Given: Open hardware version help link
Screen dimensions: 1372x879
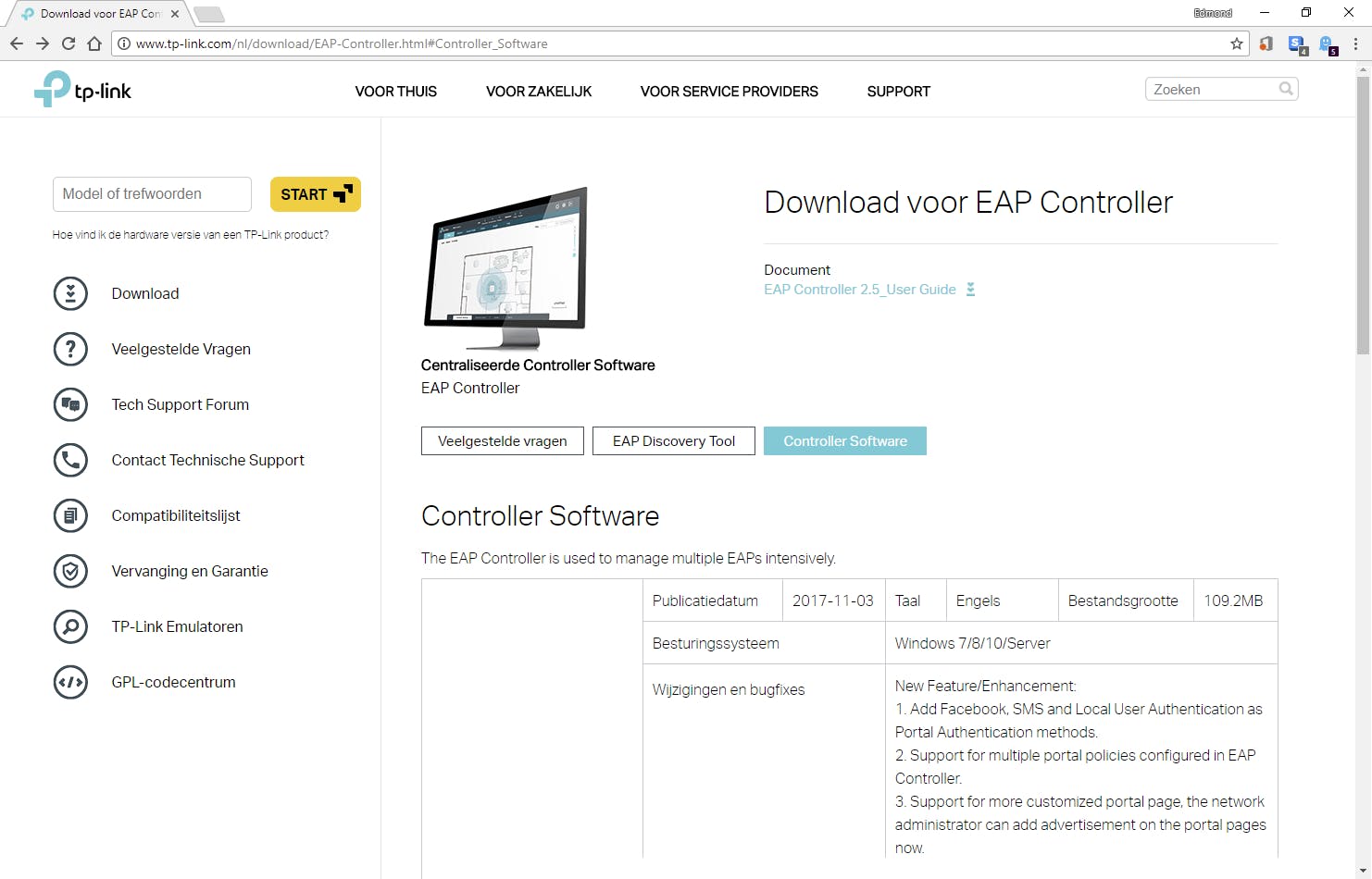Looking at the screenshot, I should [x=191, y=235].
